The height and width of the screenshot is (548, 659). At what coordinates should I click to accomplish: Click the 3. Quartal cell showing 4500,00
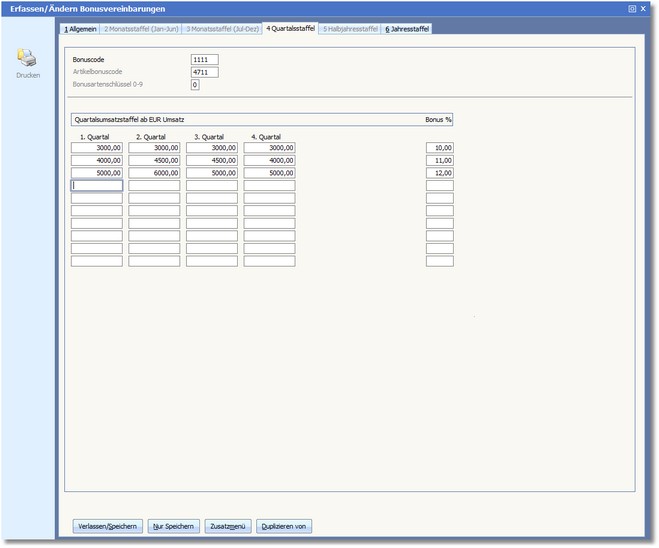212,160
